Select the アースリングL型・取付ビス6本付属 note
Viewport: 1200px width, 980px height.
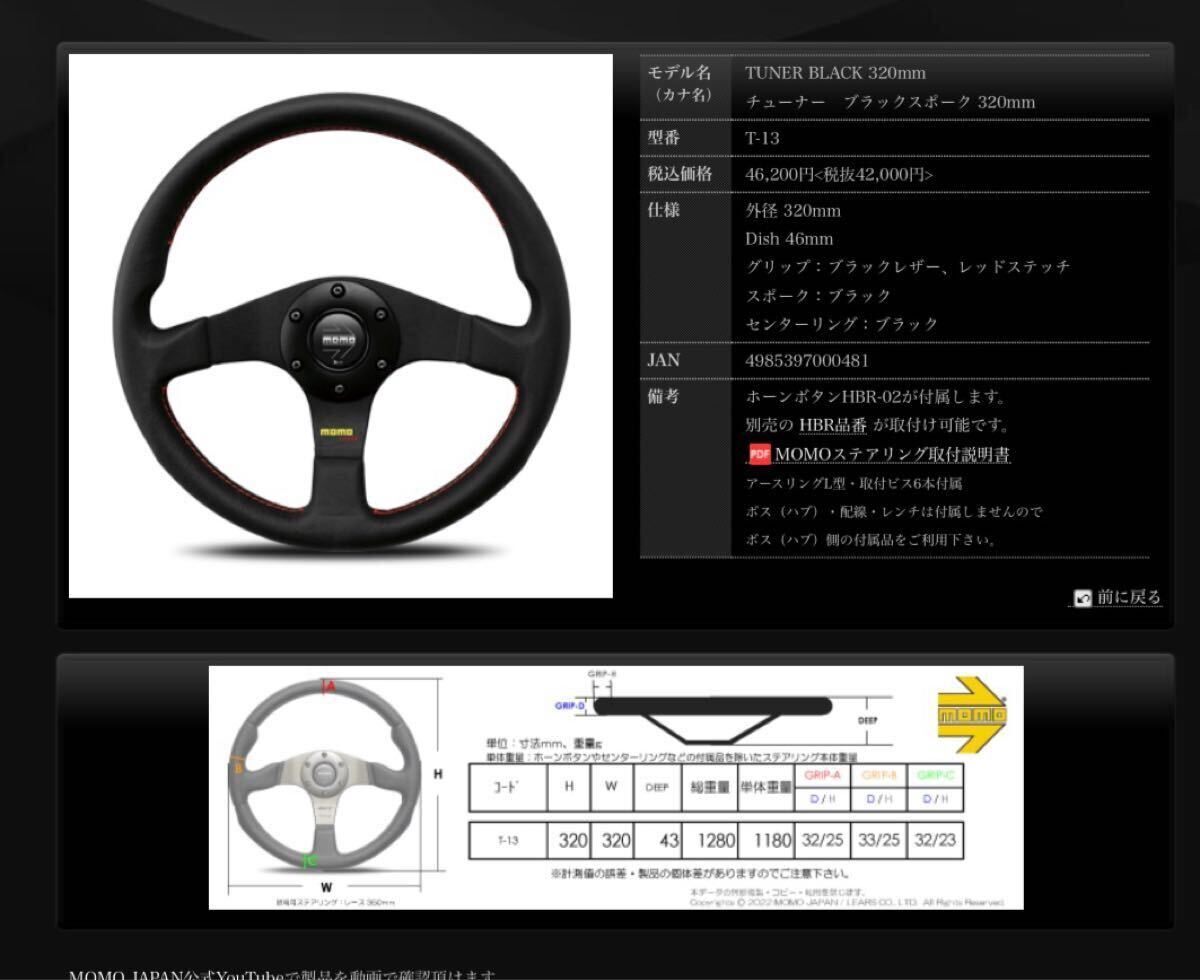point(854,483)
